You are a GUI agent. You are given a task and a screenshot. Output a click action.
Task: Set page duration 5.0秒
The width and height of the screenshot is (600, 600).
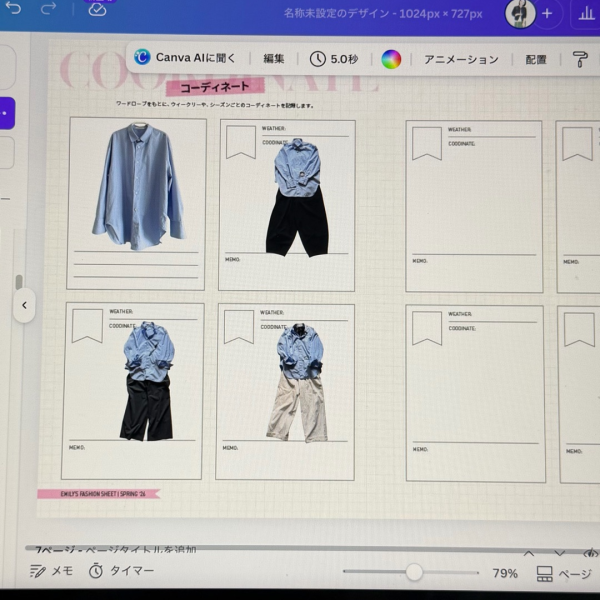[x=334, y=59]
